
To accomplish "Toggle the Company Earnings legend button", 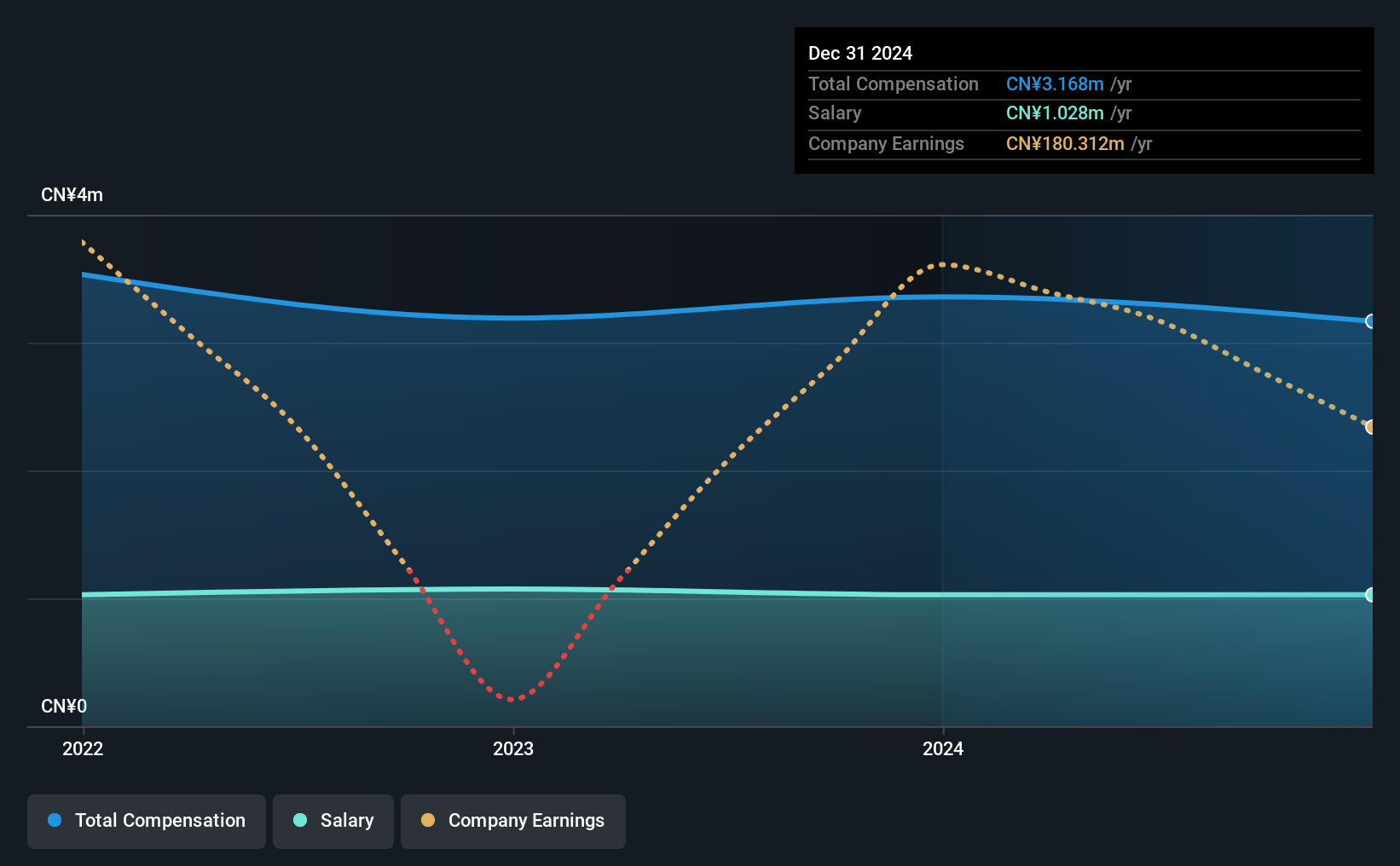I will tap(513, 821).
